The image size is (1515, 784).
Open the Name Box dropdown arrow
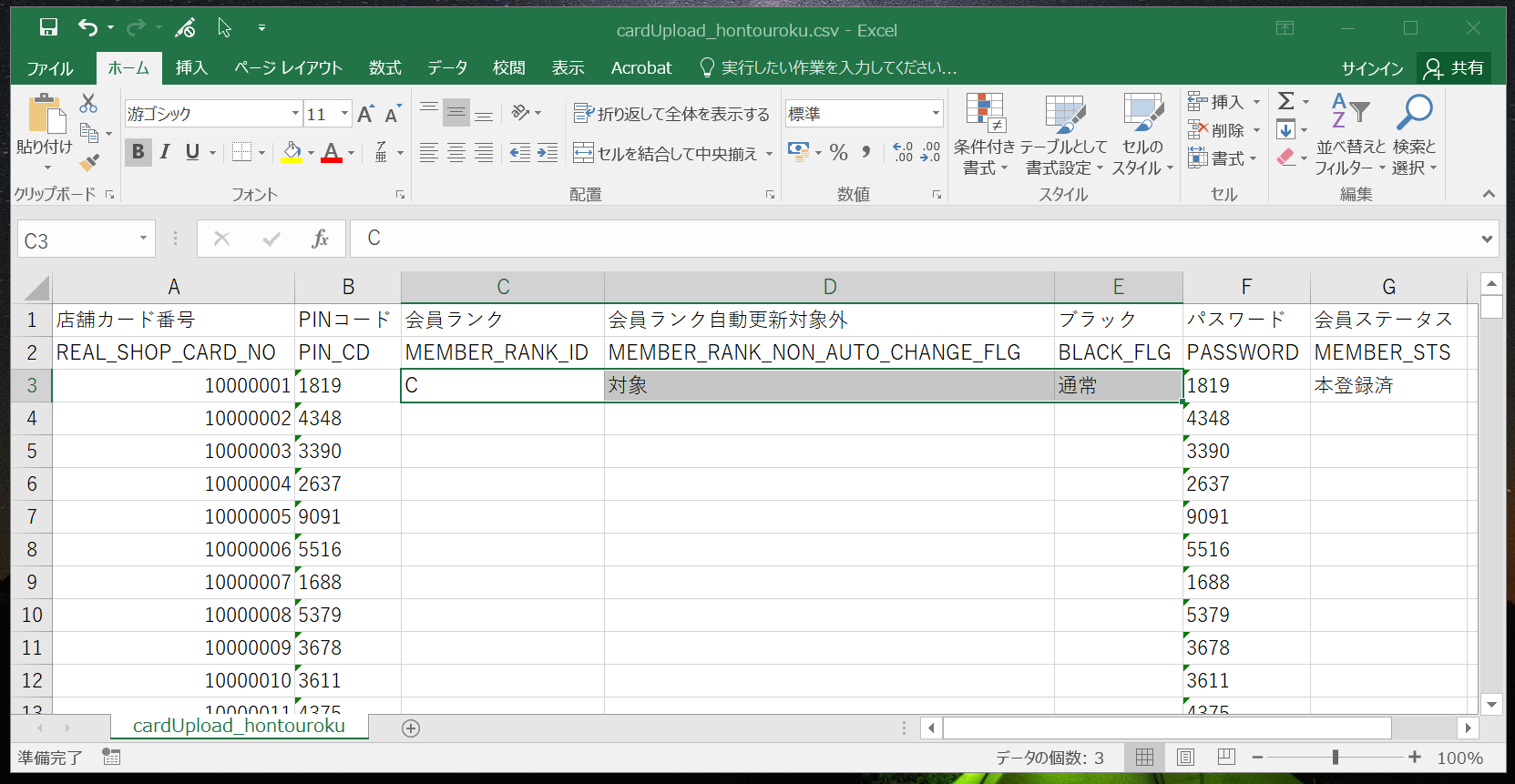coord(143,239)
